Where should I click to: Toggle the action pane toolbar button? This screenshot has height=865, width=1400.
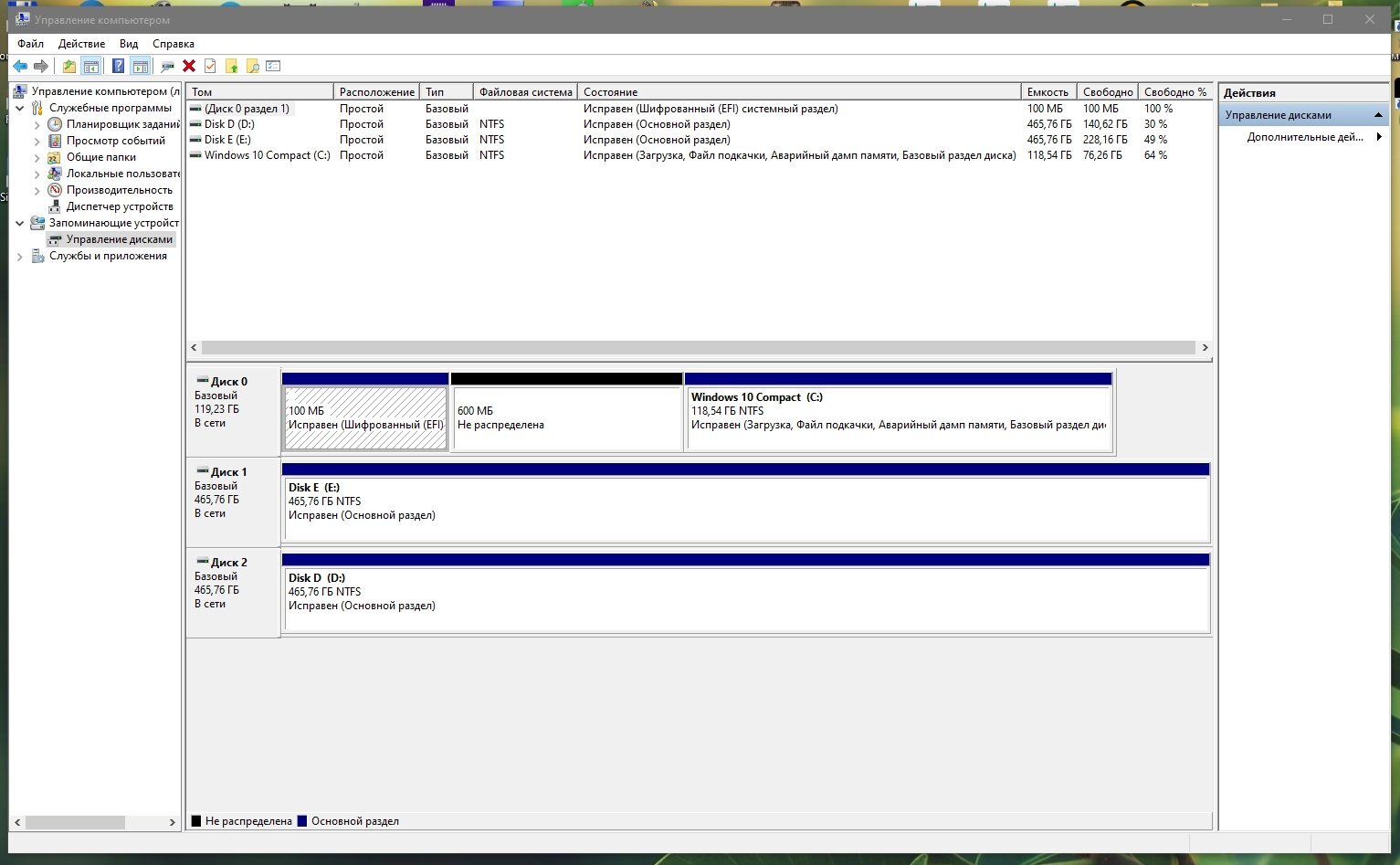(x=140, y=66)
